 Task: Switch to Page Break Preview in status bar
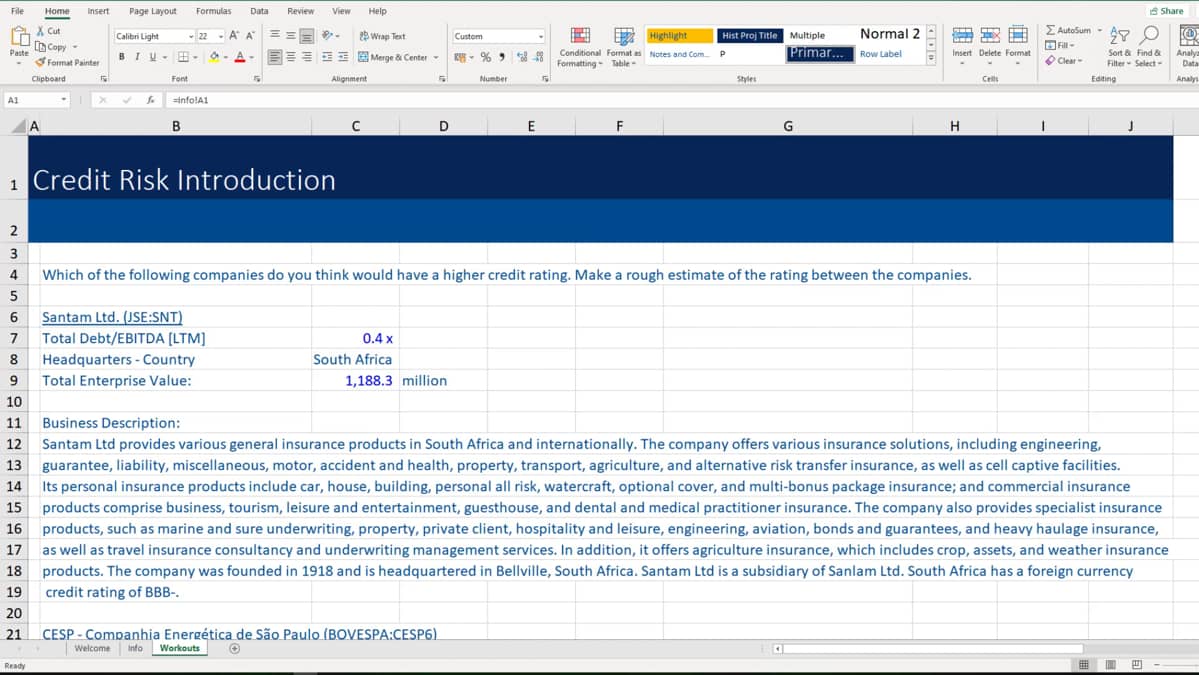[x=1137, y=664]
